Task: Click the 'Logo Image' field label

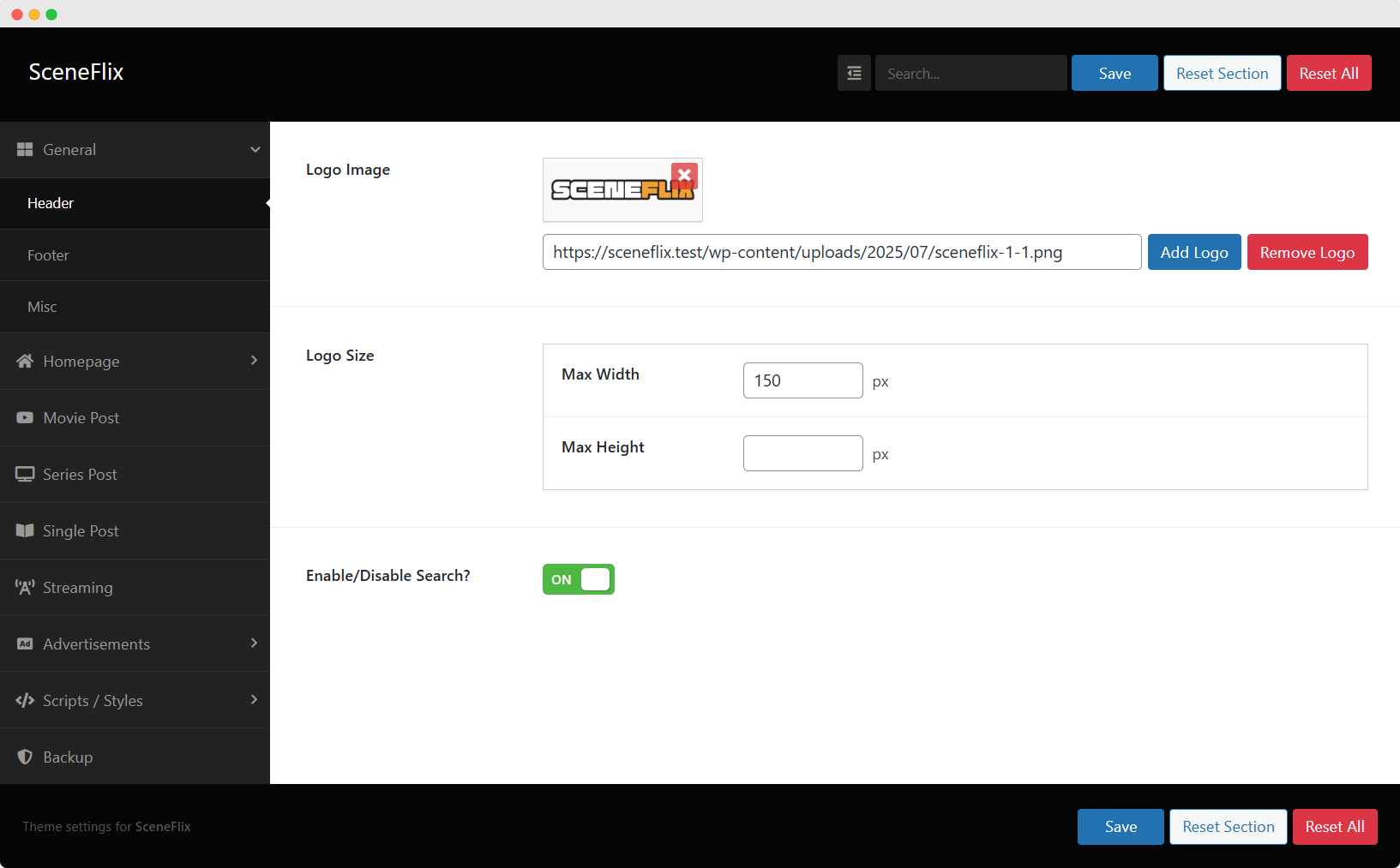Action: [348, 170]
